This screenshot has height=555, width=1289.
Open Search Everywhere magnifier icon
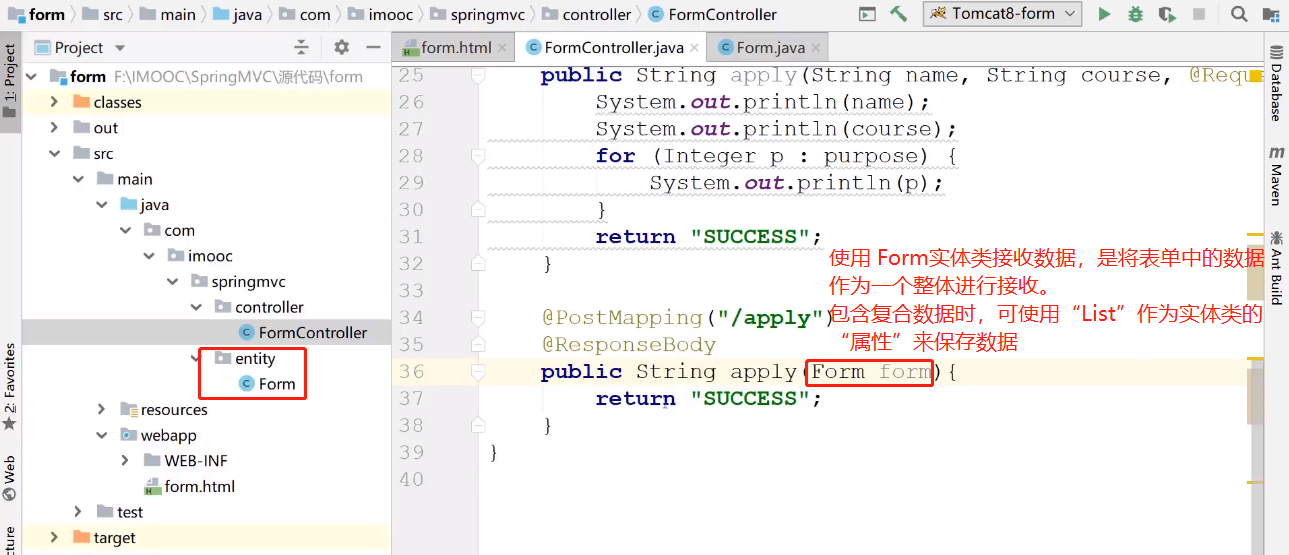click(1239, 14)
